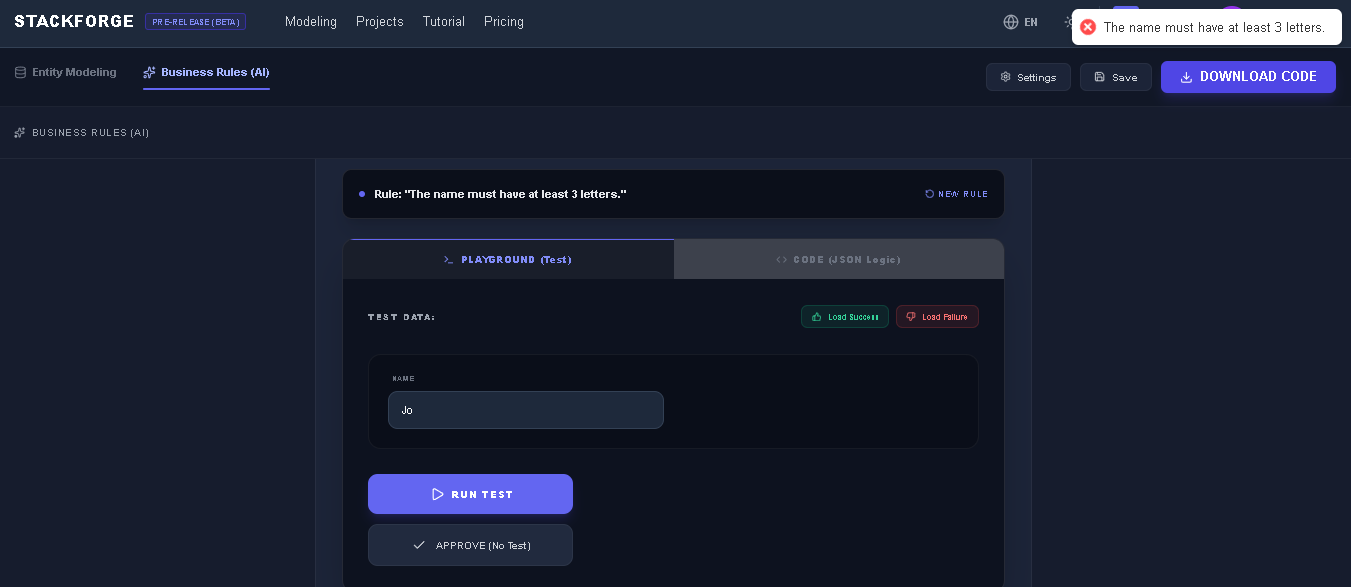Screen dimensions: 1351x587
Task: Open the EN language selector
Action: pyautogui.click(x=1021, y=22)
